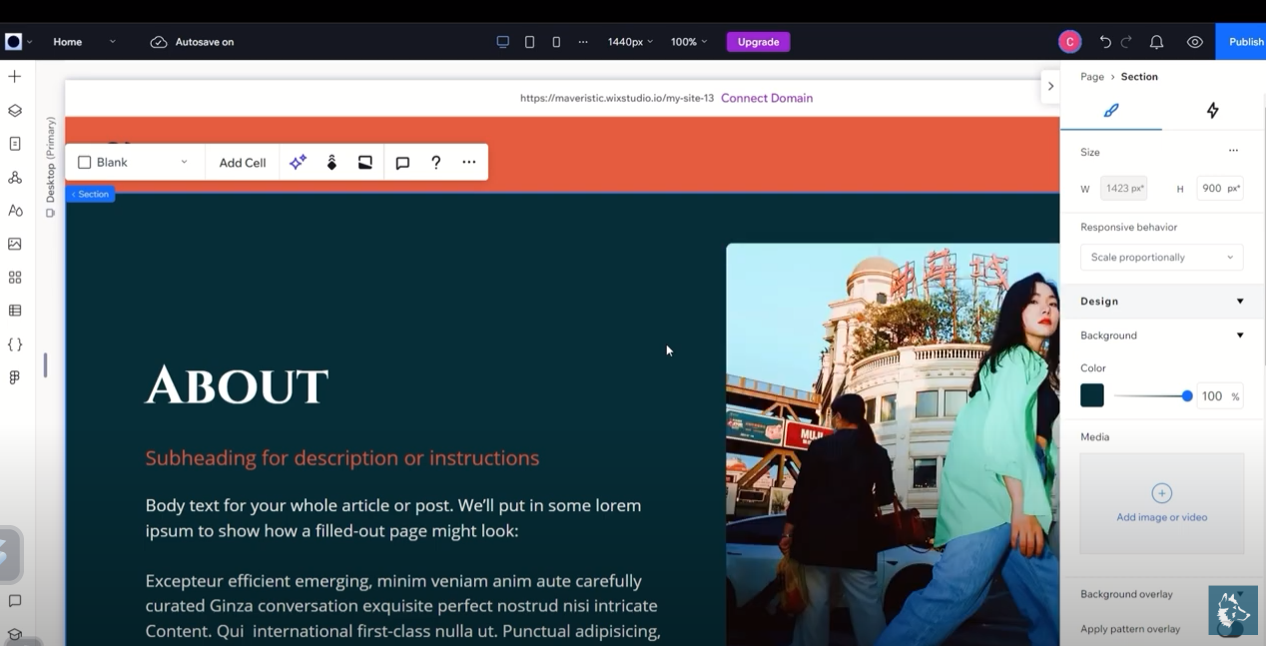Open the Site Styles text icon
Viewport: 1266px width, 646px height.
pos(15,211)
